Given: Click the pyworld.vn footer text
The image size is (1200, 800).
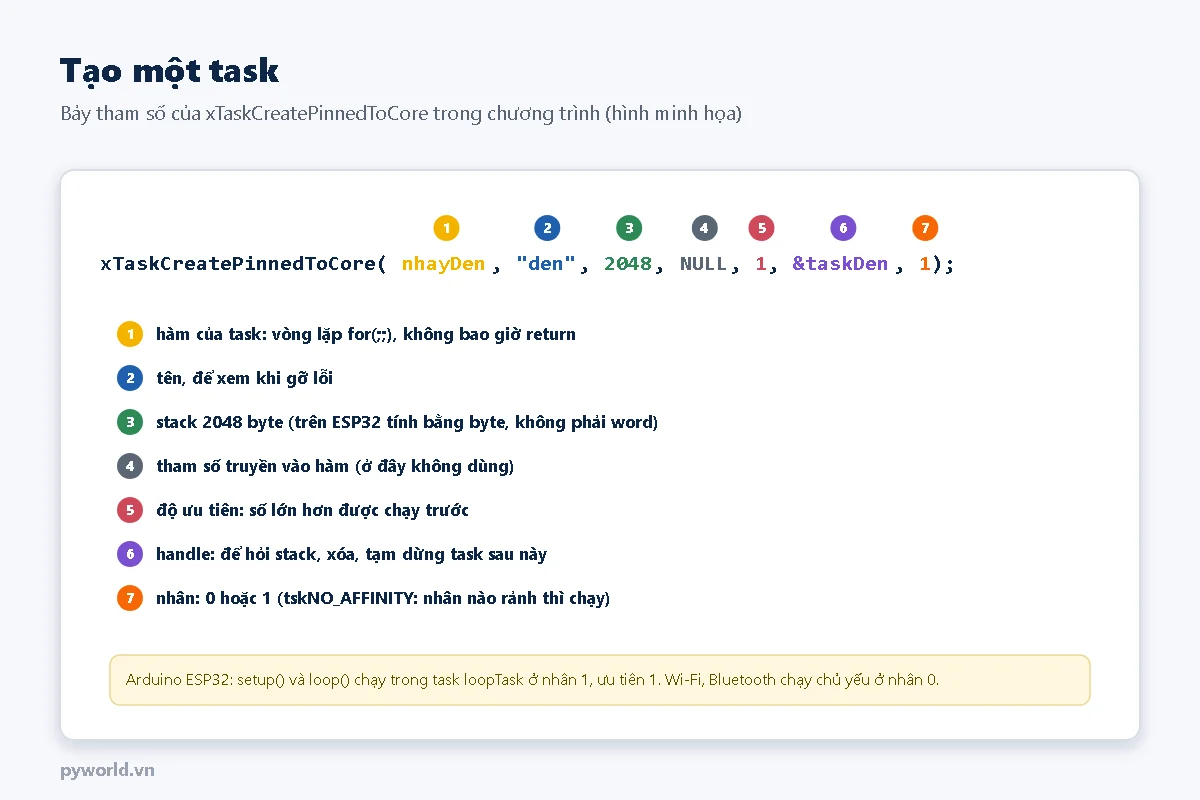Looking at the screenshot, I should pos(107,770).
